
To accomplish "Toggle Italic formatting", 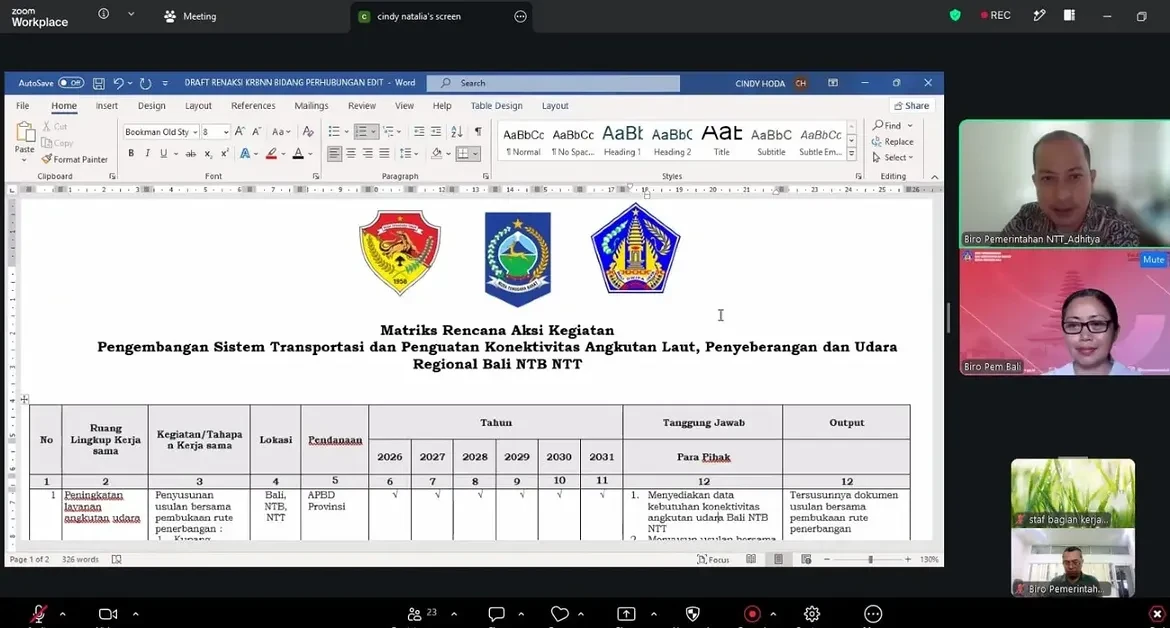I will (x=147, y=154).
